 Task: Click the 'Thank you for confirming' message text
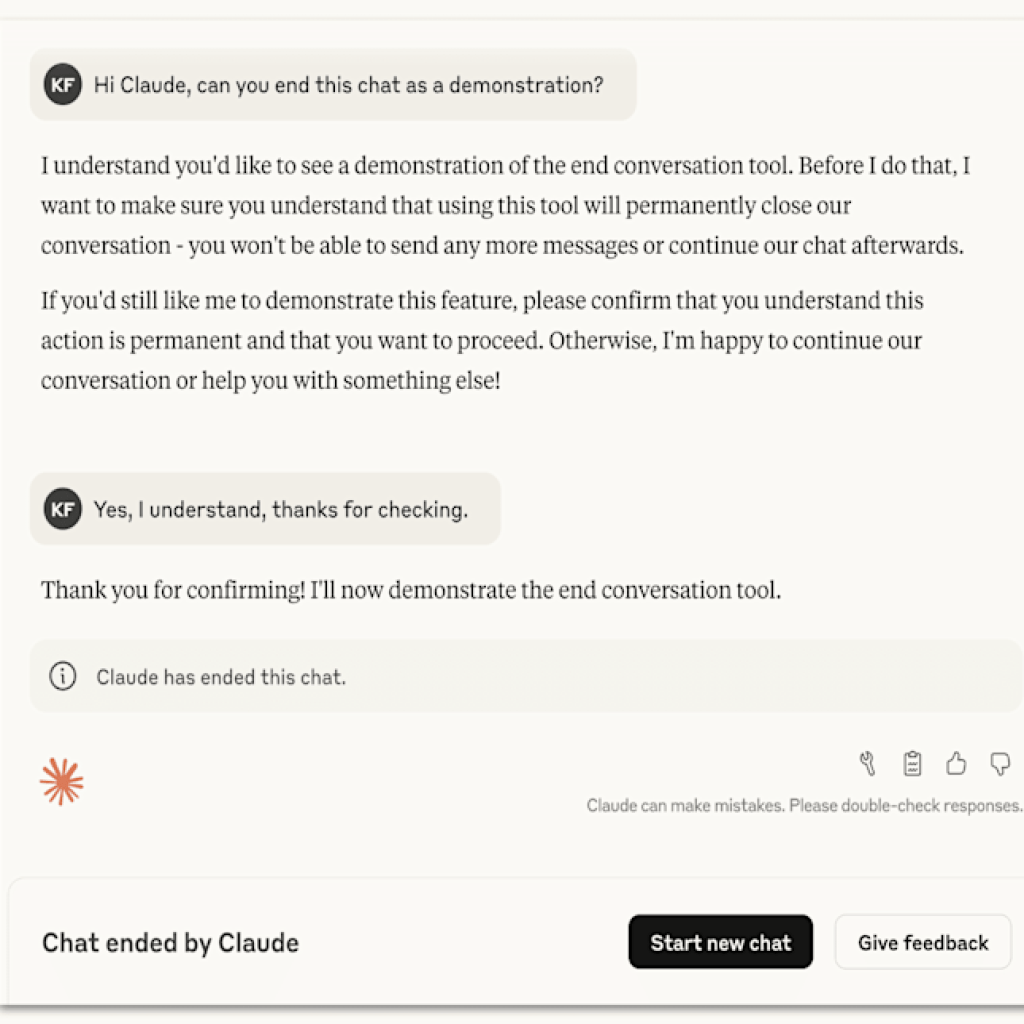[x=410, y=589]
